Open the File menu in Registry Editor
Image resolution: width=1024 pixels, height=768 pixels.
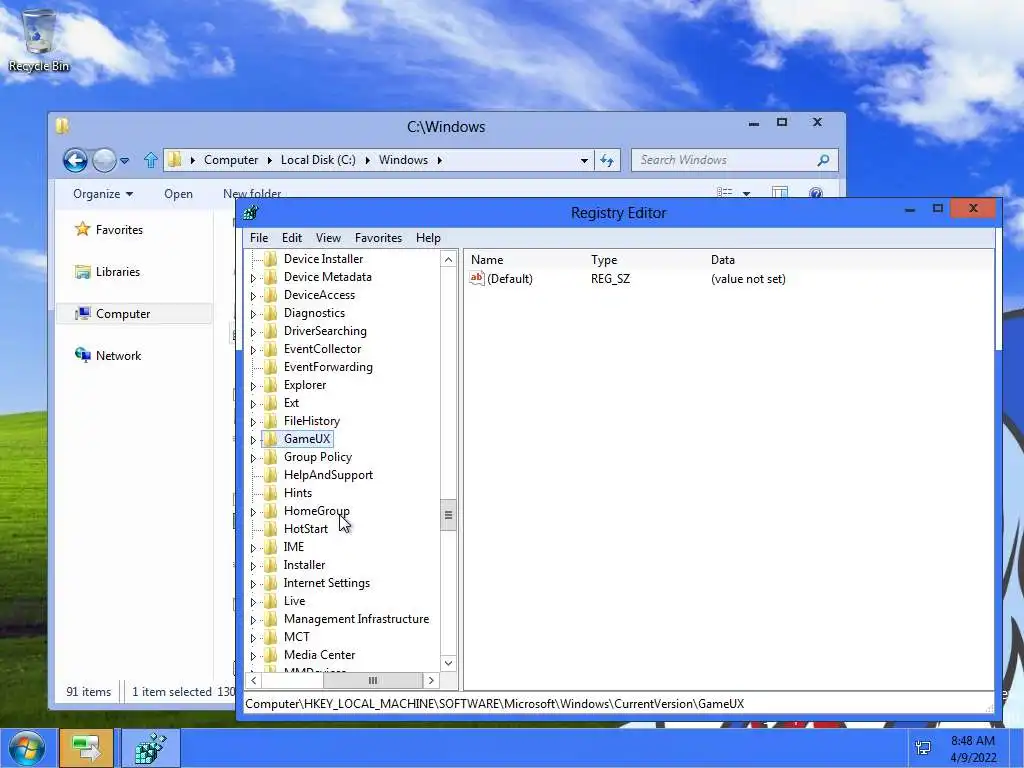pos(259,238)
